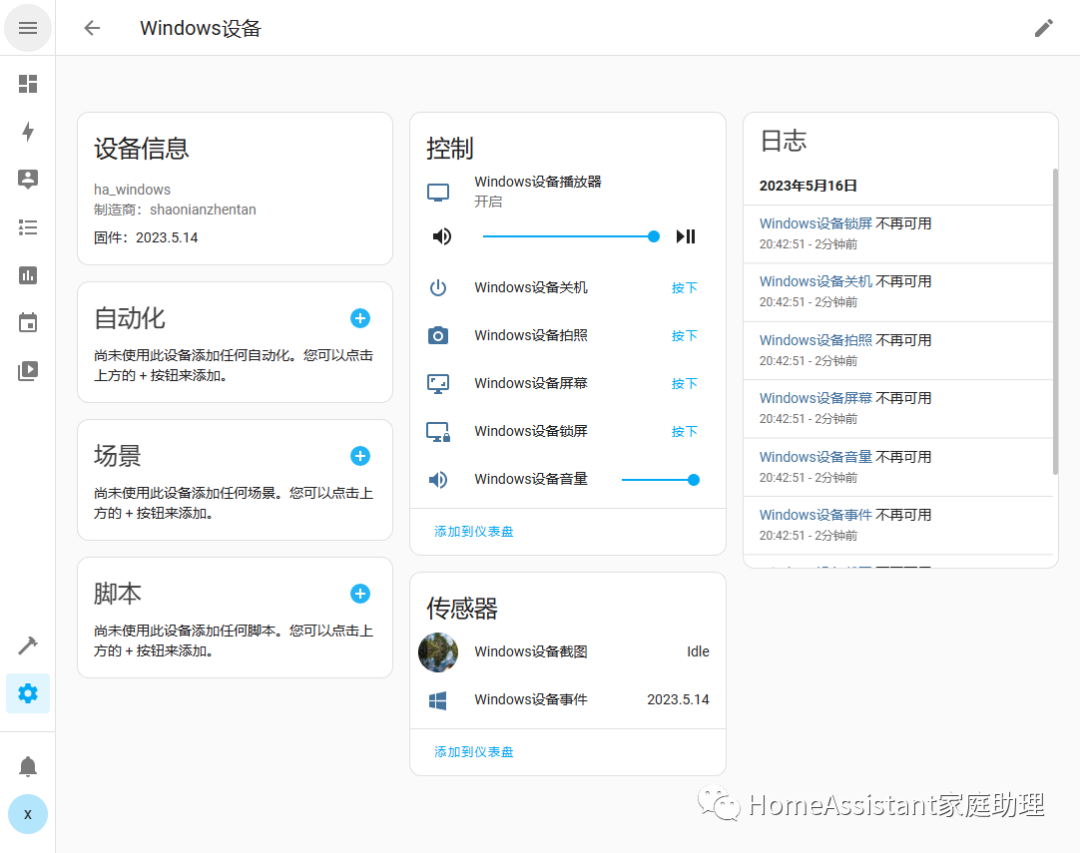The height and width of the screenshot is (853, 1080).
Task: Click the shutdown power icon
Action: (438, 287)
